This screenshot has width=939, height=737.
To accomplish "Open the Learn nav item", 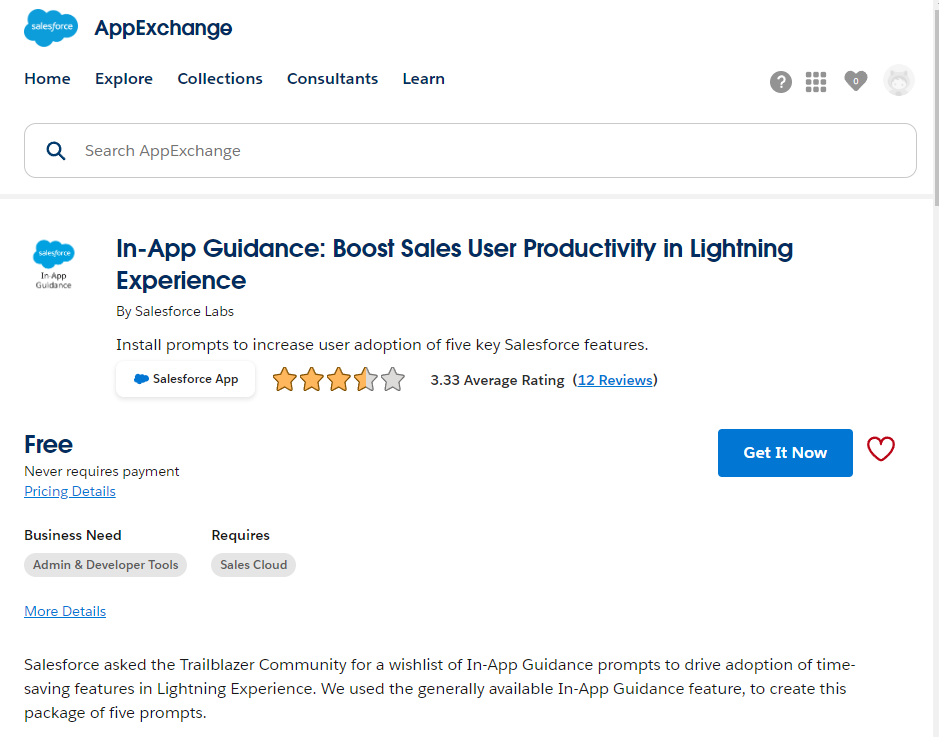I will (423, 79).
